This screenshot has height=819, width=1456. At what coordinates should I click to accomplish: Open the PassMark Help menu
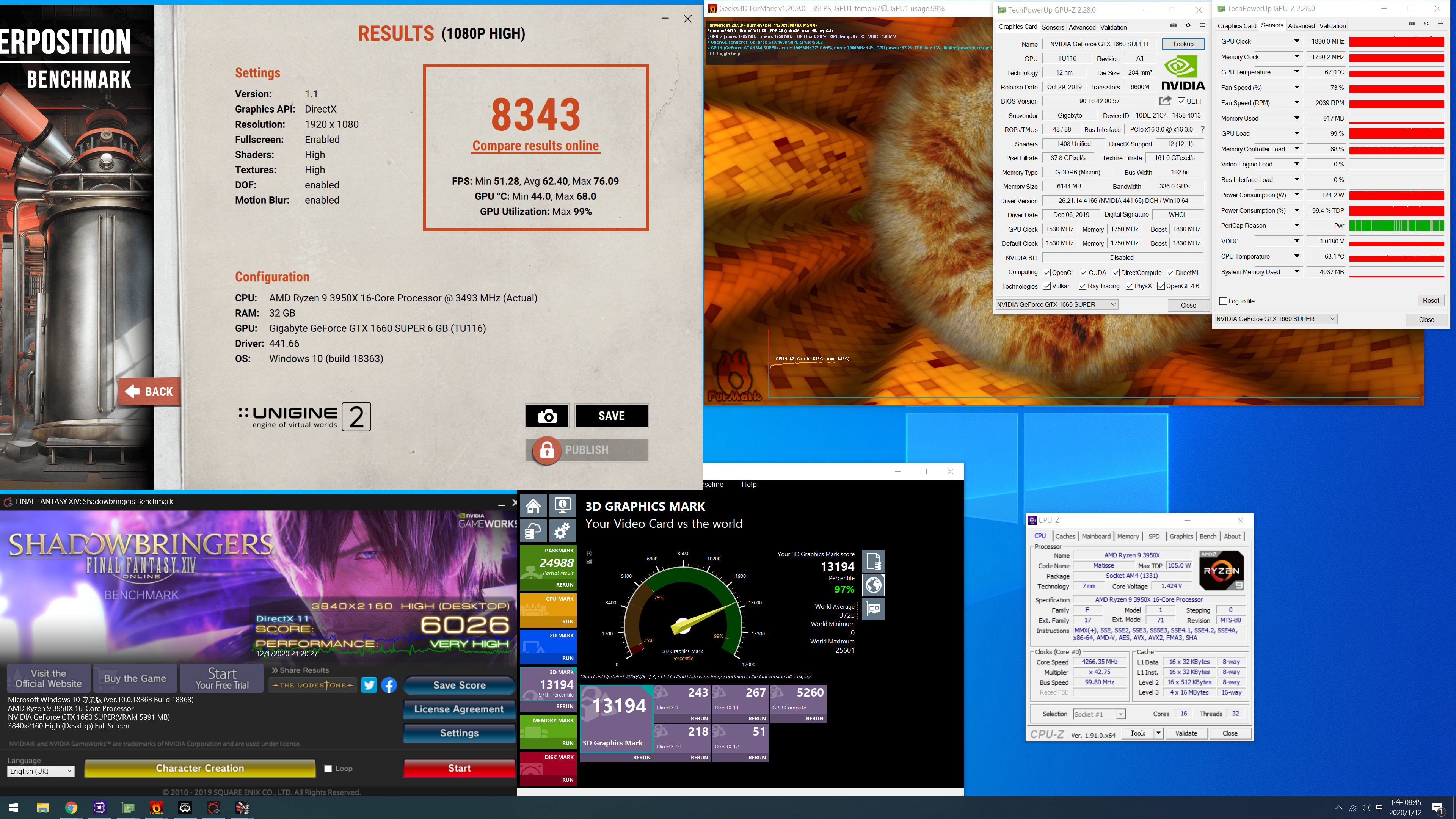[x=749, y=485]
